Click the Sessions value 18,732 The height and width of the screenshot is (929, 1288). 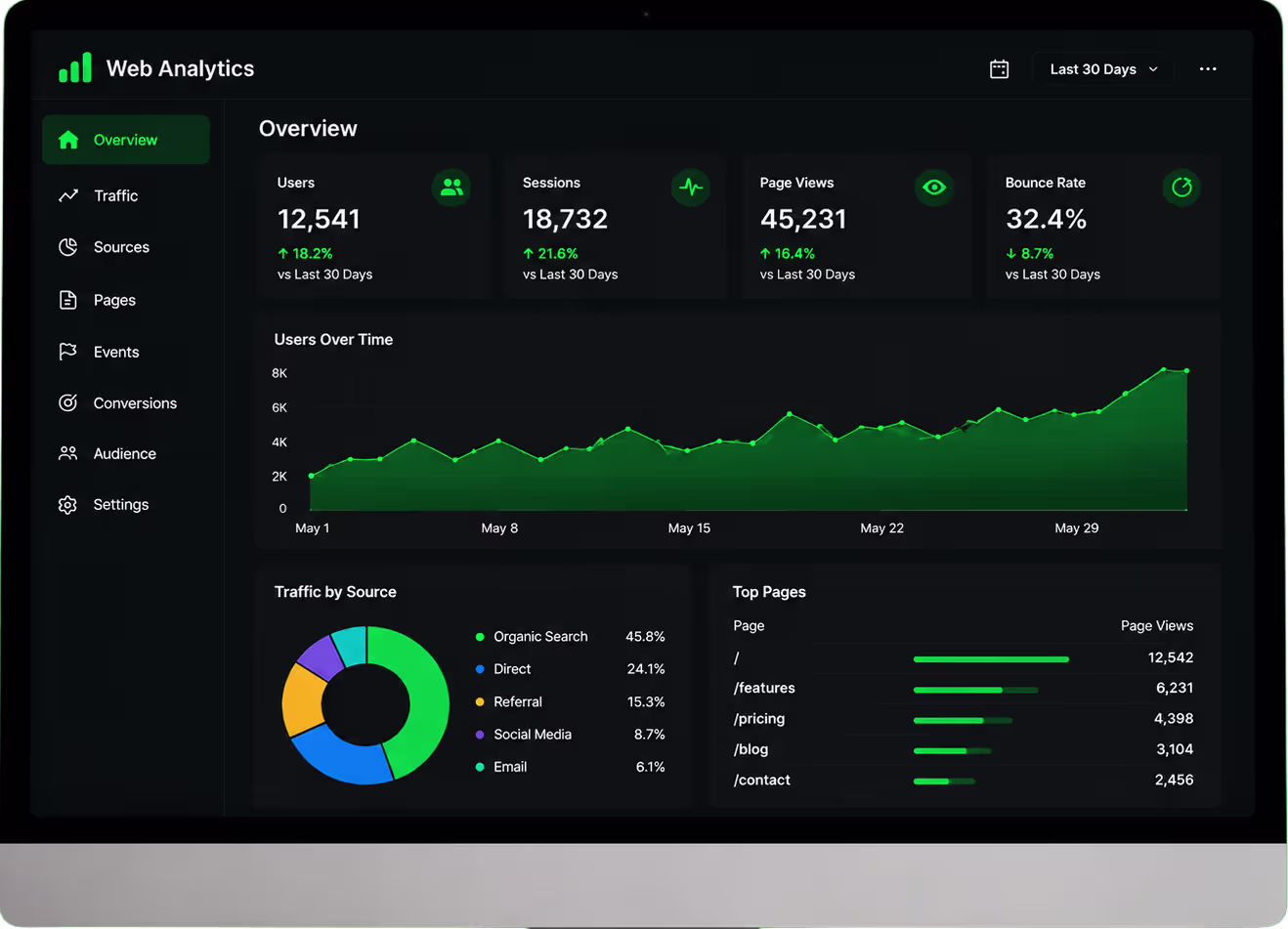tap(565, 219)
